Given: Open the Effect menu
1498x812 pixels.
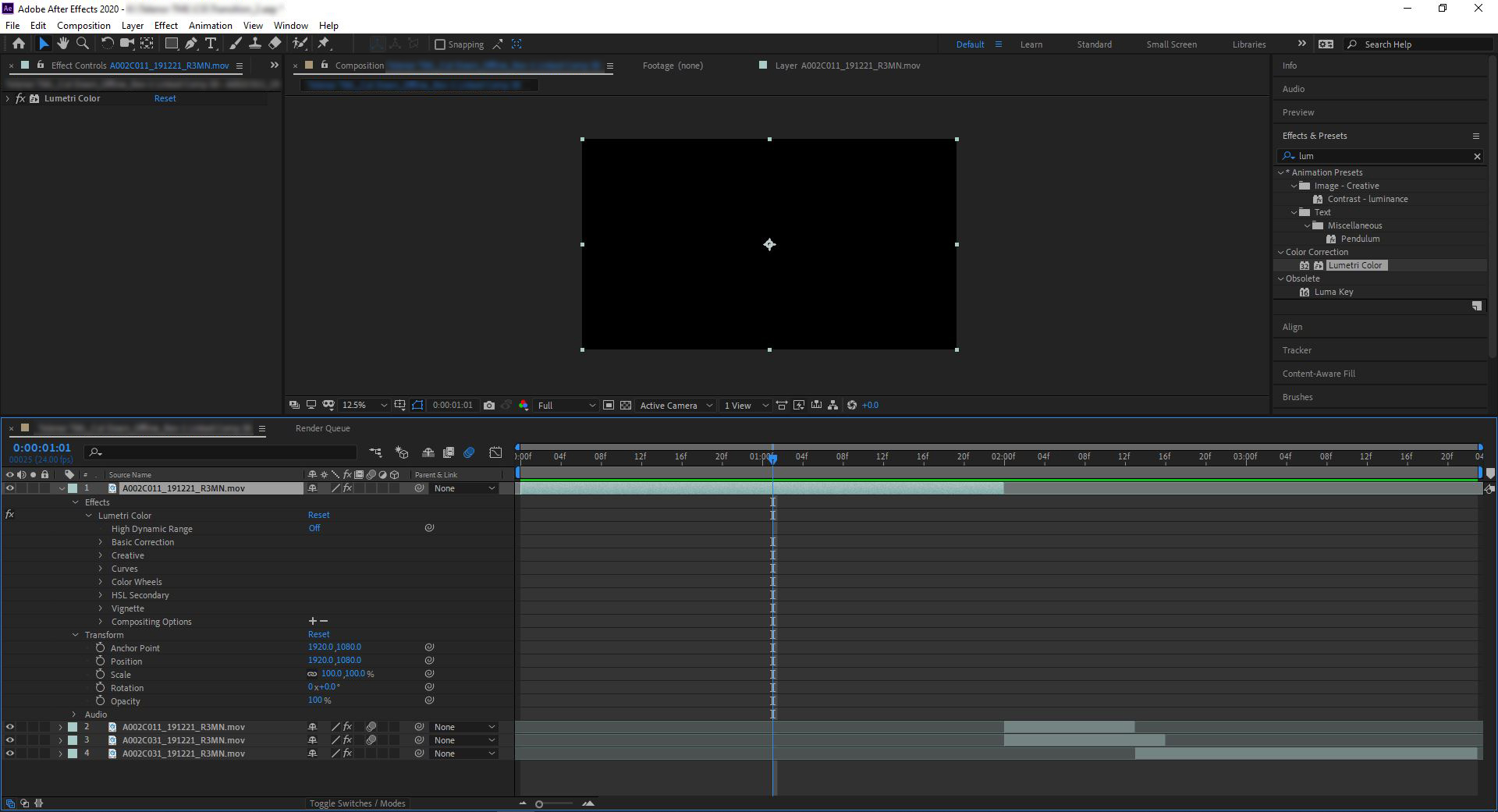Looking at the screenshot, I should point(165,25).
